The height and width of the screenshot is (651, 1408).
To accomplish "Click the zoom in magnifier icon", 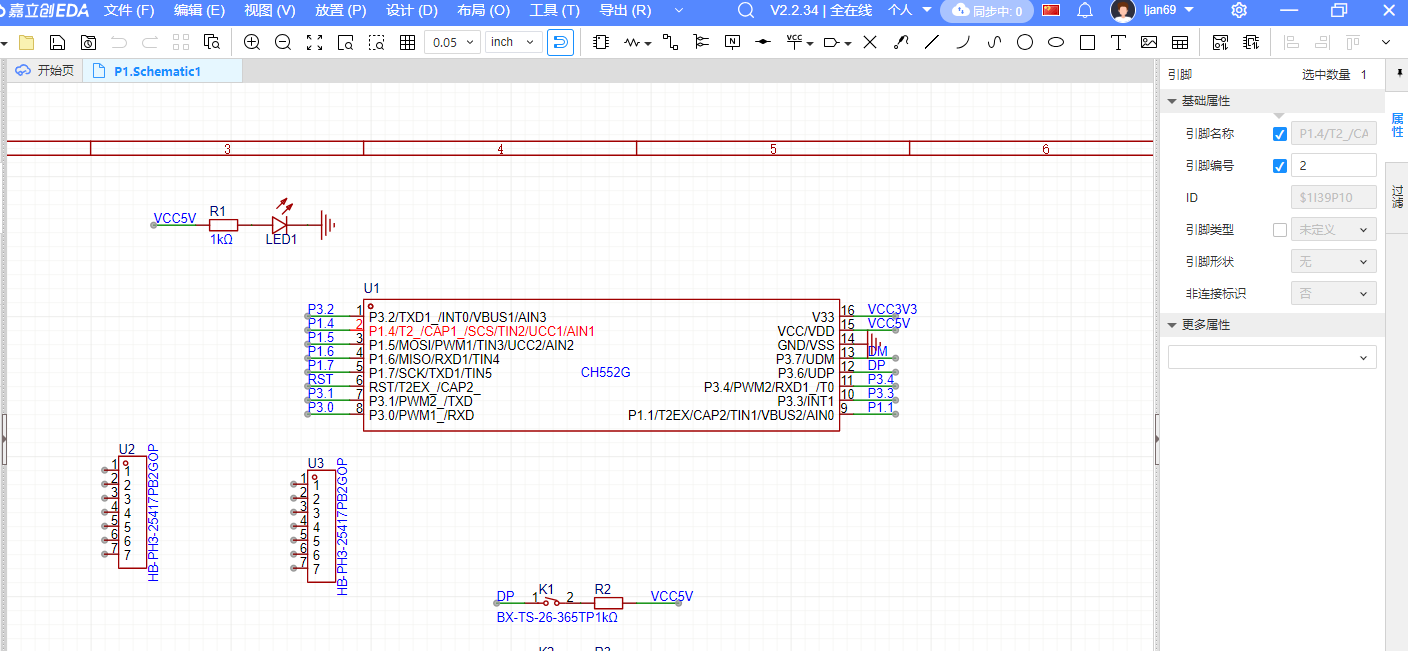I will click(252, 43).
